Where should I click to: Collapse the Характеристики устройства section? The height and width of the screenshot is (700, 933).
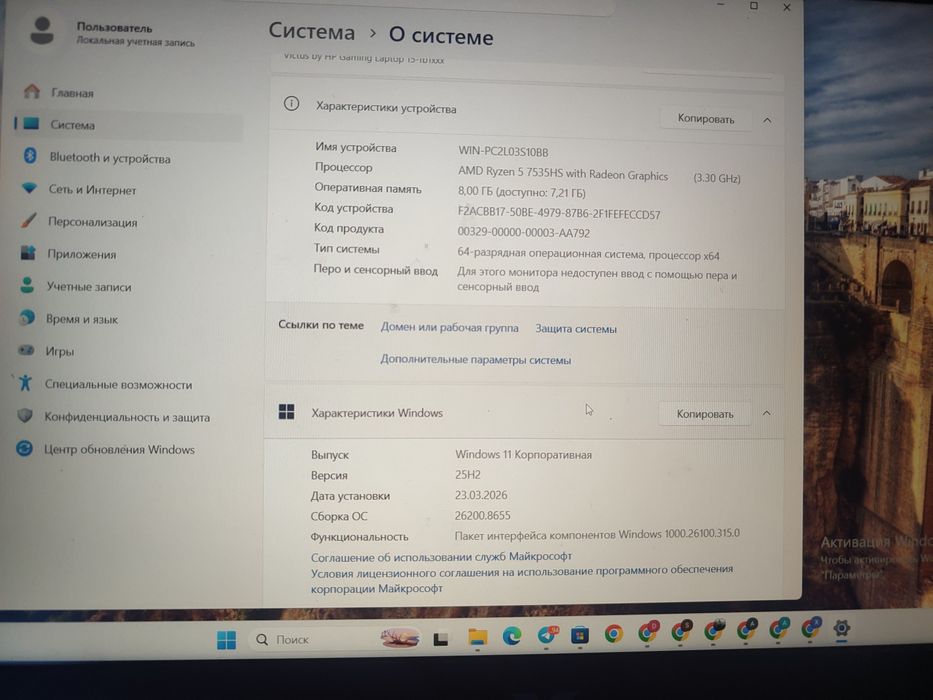[768, 120]
